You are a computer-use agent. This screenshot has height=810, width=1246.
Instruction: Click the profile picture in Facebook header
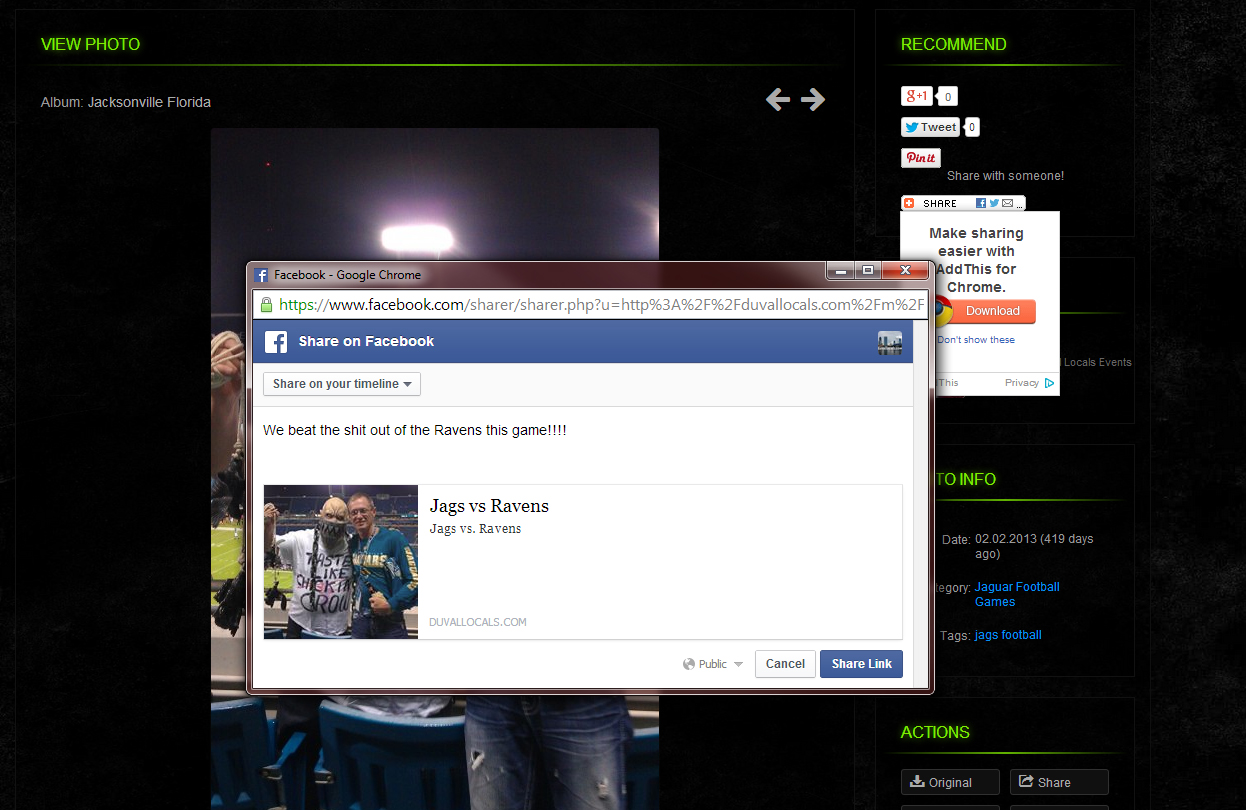point(889,342)
